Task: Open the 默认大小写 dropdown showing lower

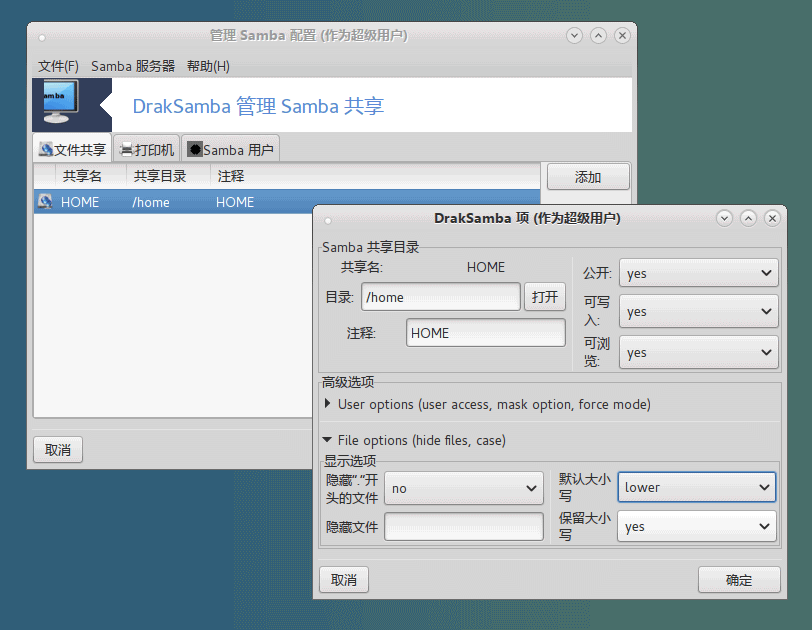Action: pos(697,487)
